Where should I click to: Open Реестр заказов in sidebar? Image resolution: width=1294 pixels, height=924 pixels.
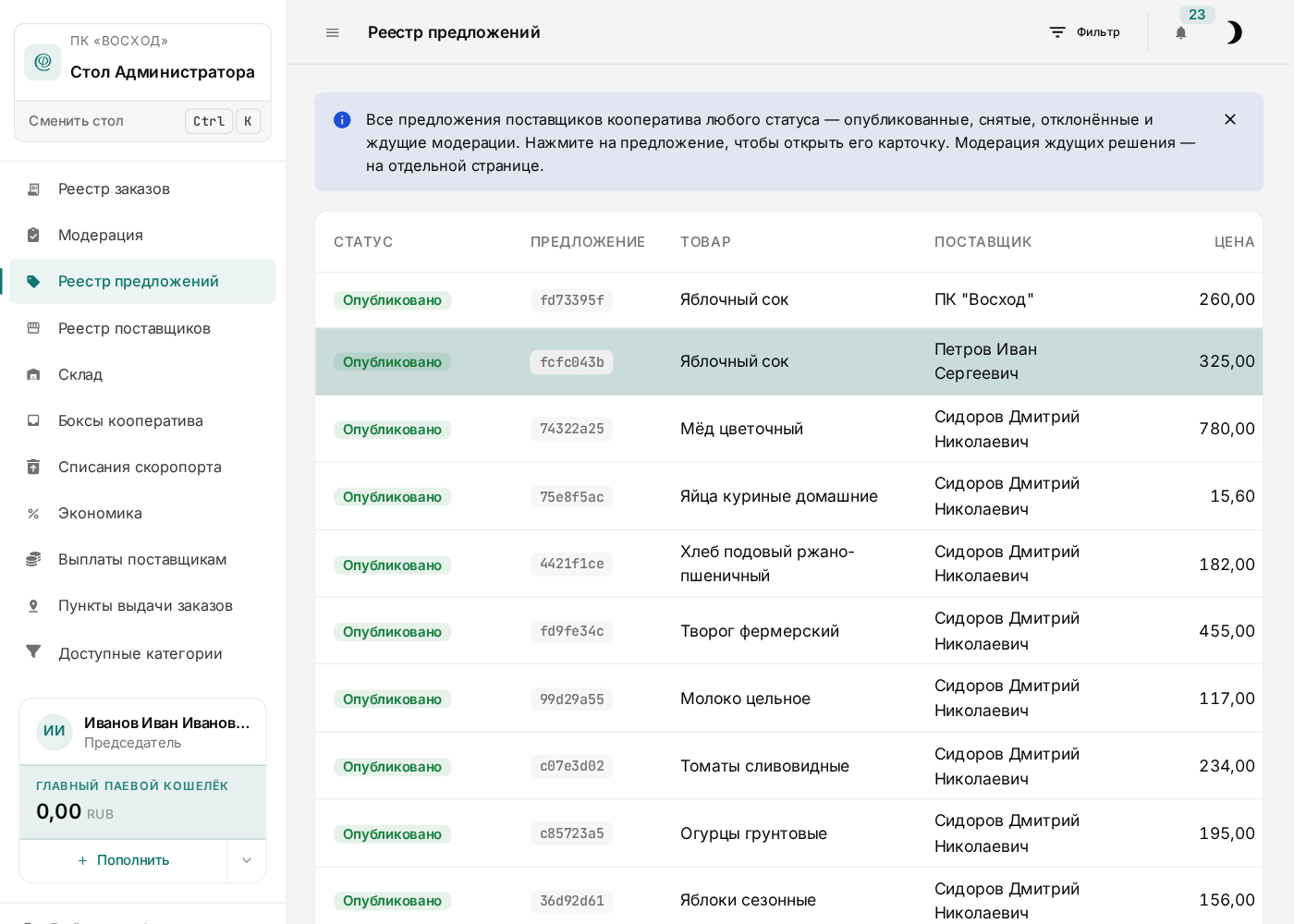coord(143,189)
